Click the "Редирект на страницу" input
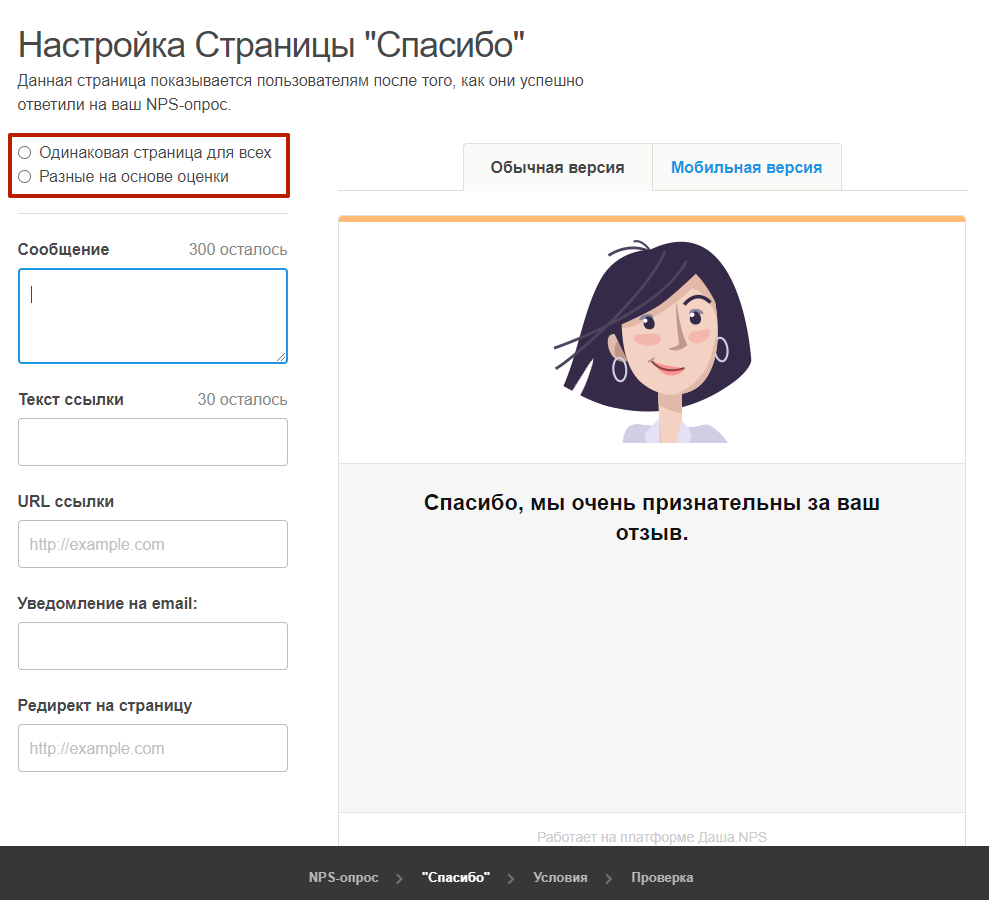Image resolution: width=989 pixels, height=900 pixels. point(152,748)
